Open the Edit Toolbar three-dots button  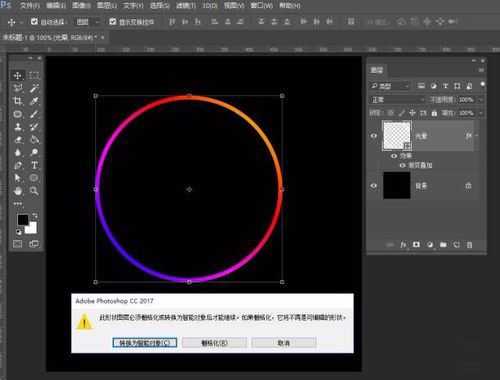point(18,203)
